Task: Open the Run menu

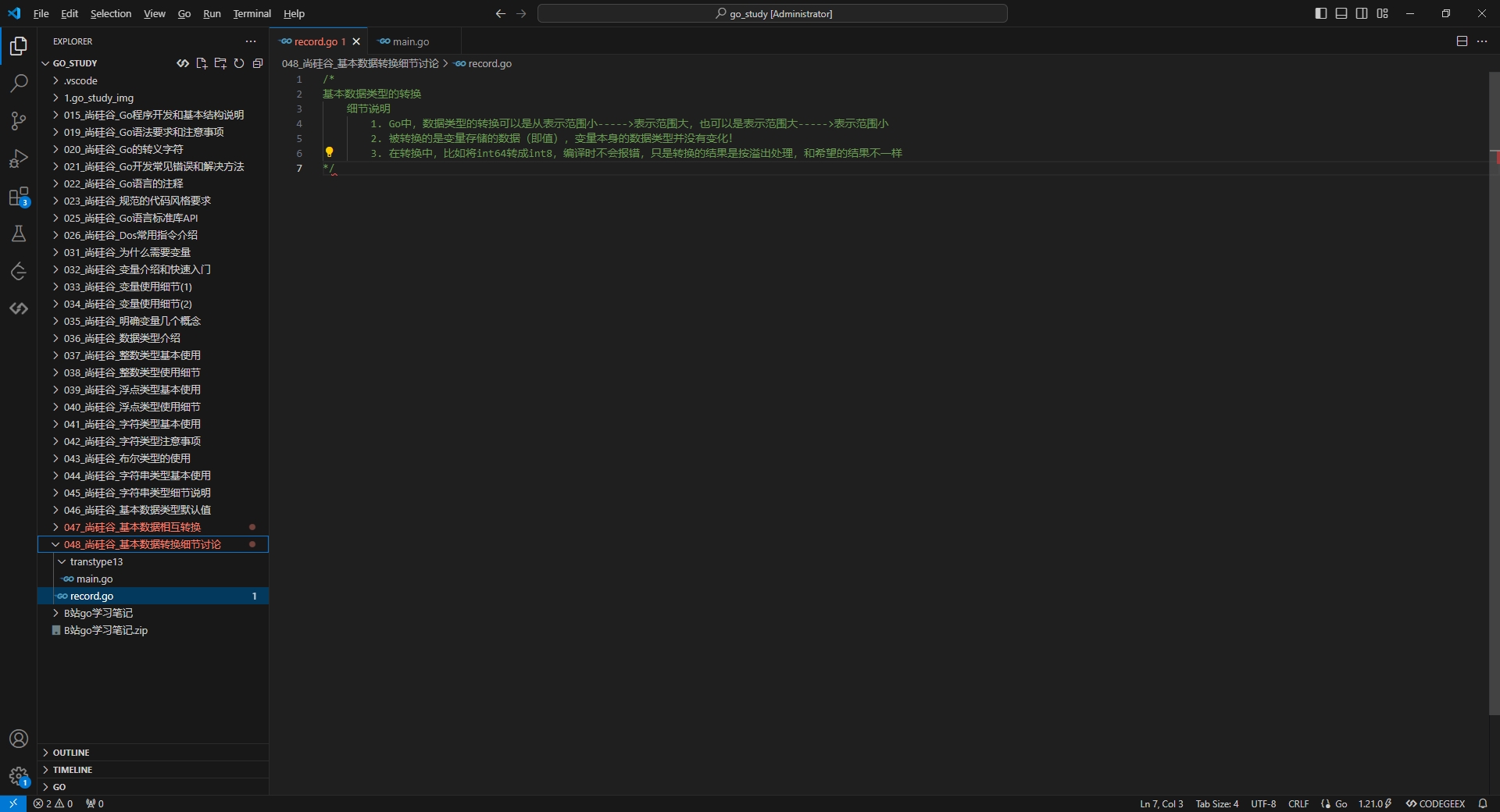Action: coord(212,13)
